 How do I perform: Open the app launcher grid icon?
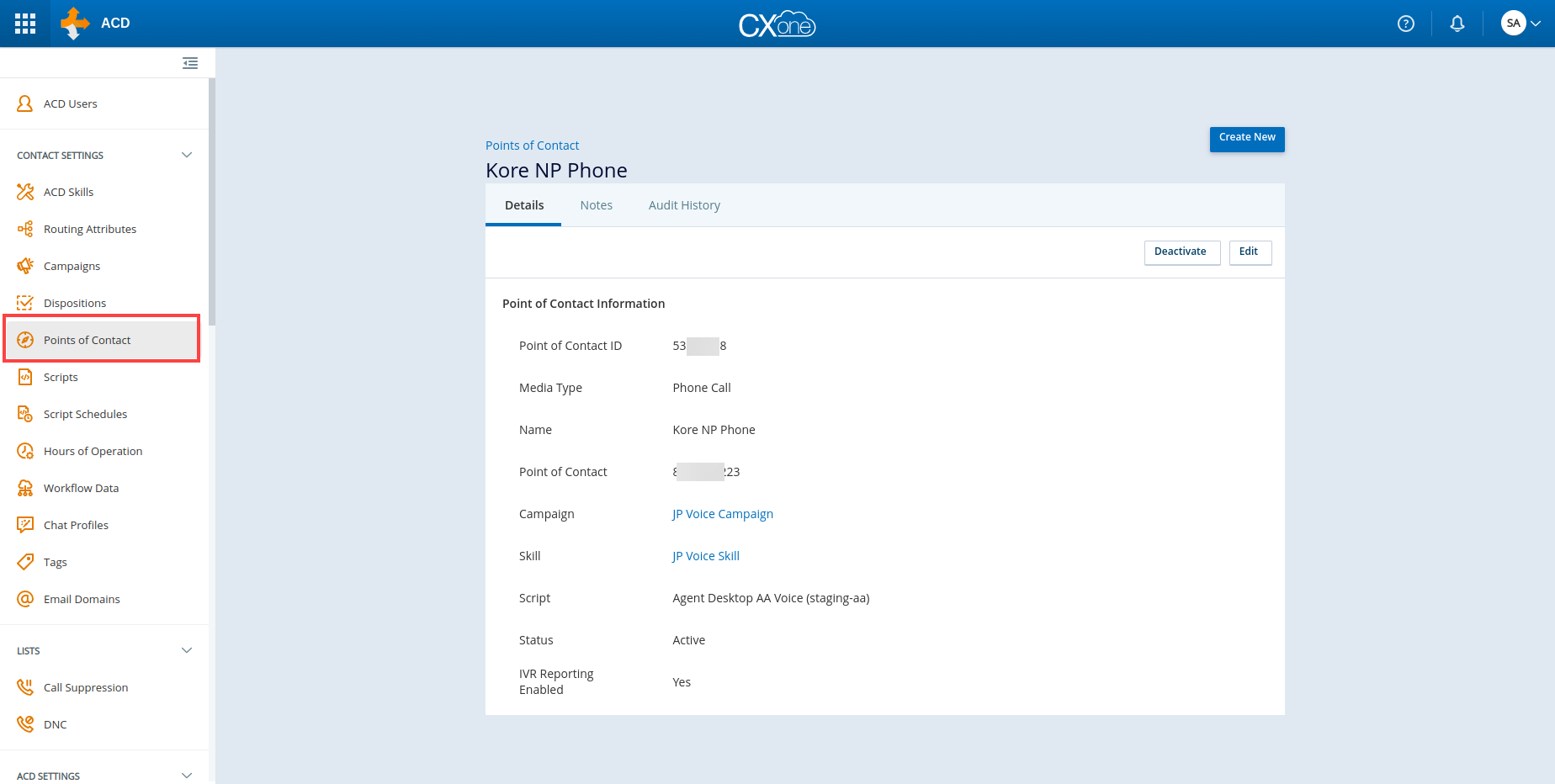point(25,24)
